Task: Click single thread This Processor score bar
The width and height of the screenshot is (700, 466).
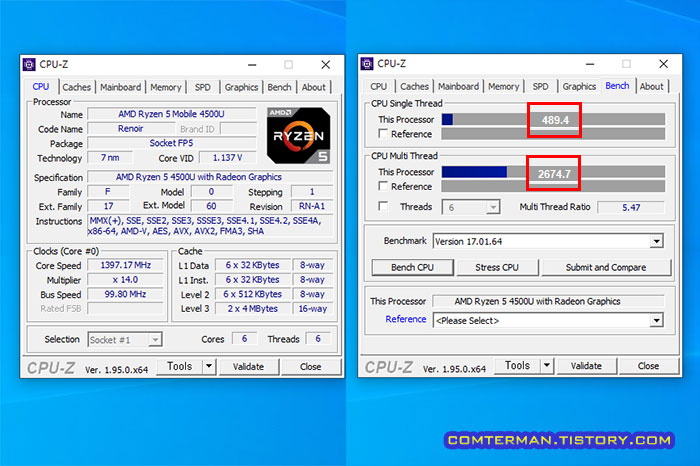Action: click(553, 119)
